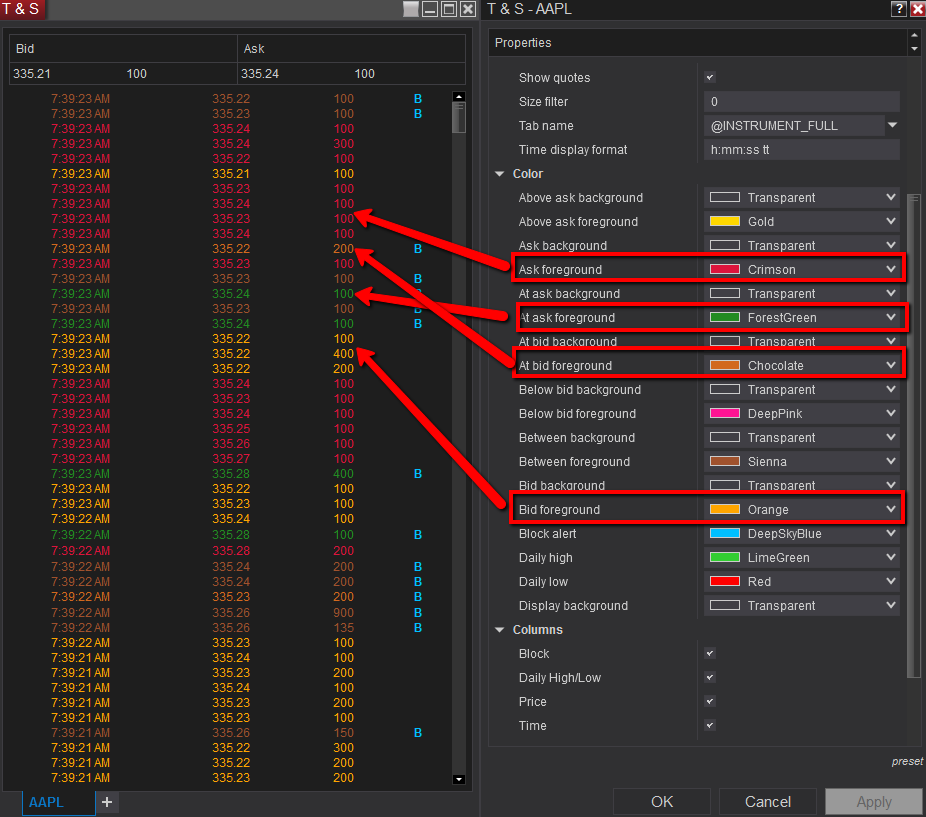
Task: Click the help question mark icon
Action: (x=899, y=9)
